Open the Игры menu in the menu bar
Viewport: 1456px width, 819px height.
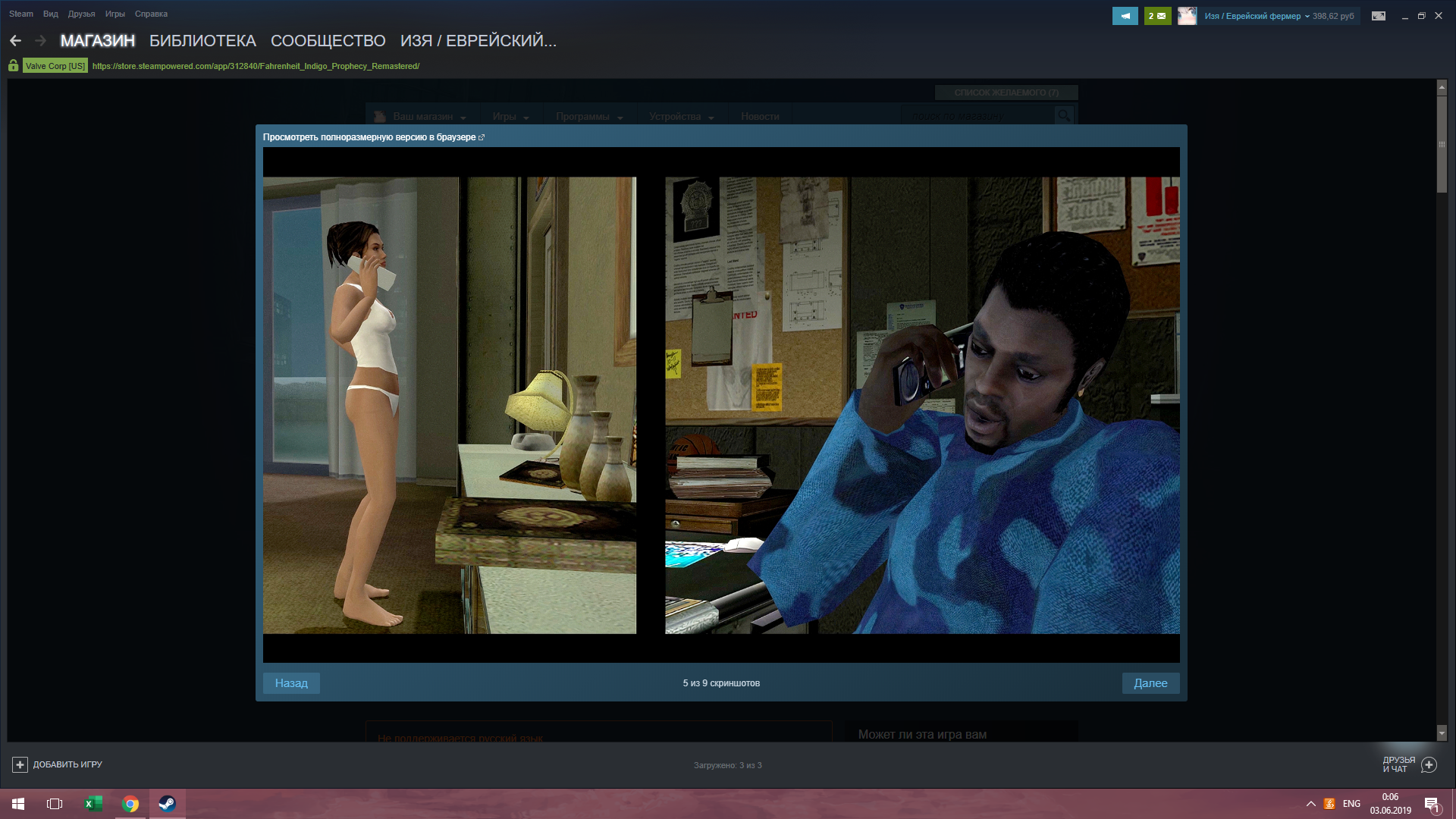tap(115, 14)
